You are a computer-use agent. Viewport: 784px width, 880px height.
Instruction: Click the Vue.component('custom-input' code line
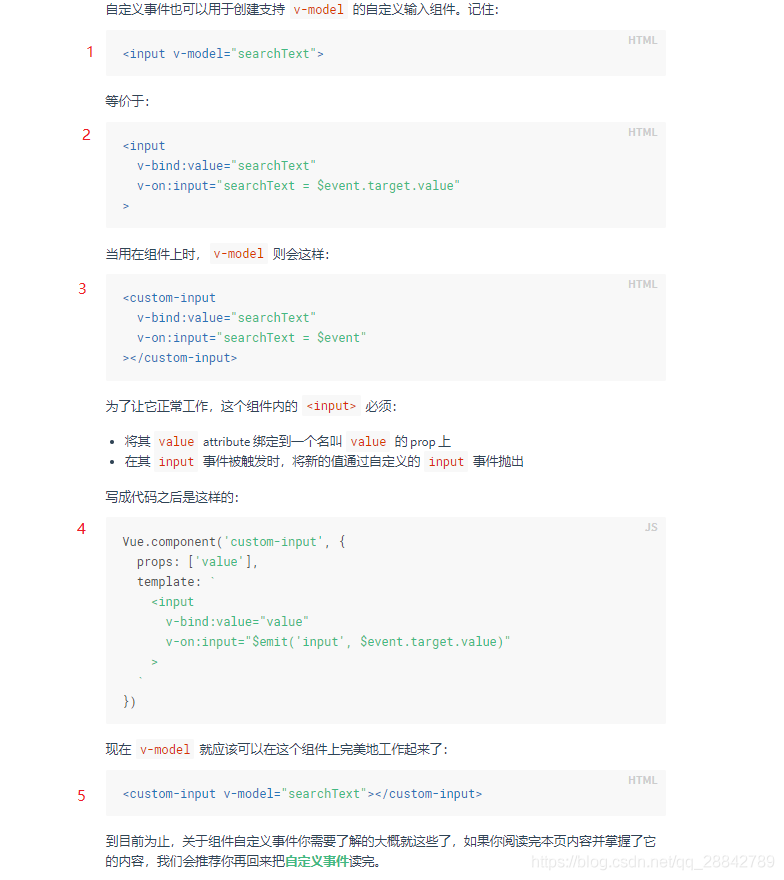234,542
